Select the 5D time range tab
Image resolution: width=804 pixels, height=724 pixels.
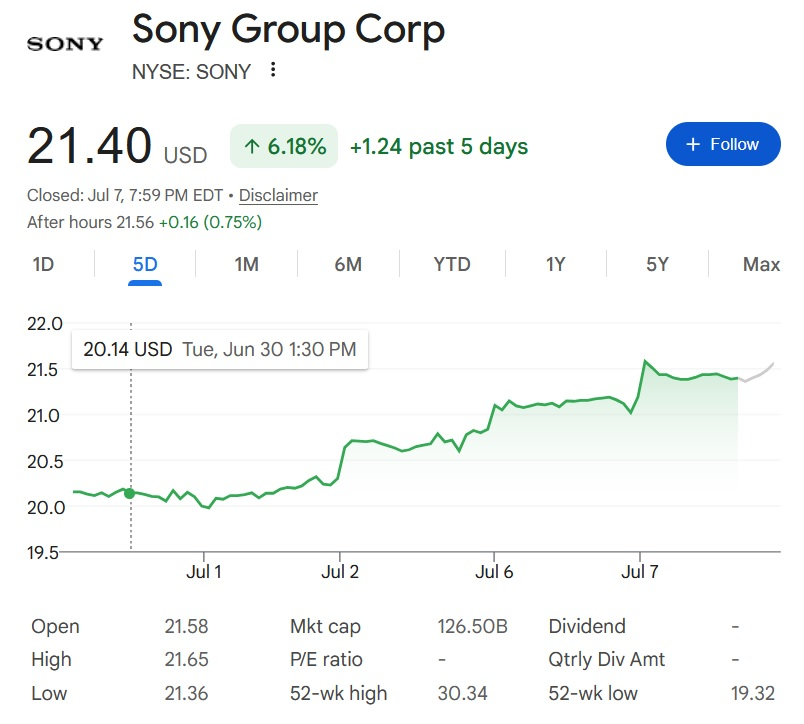point(145,265)
